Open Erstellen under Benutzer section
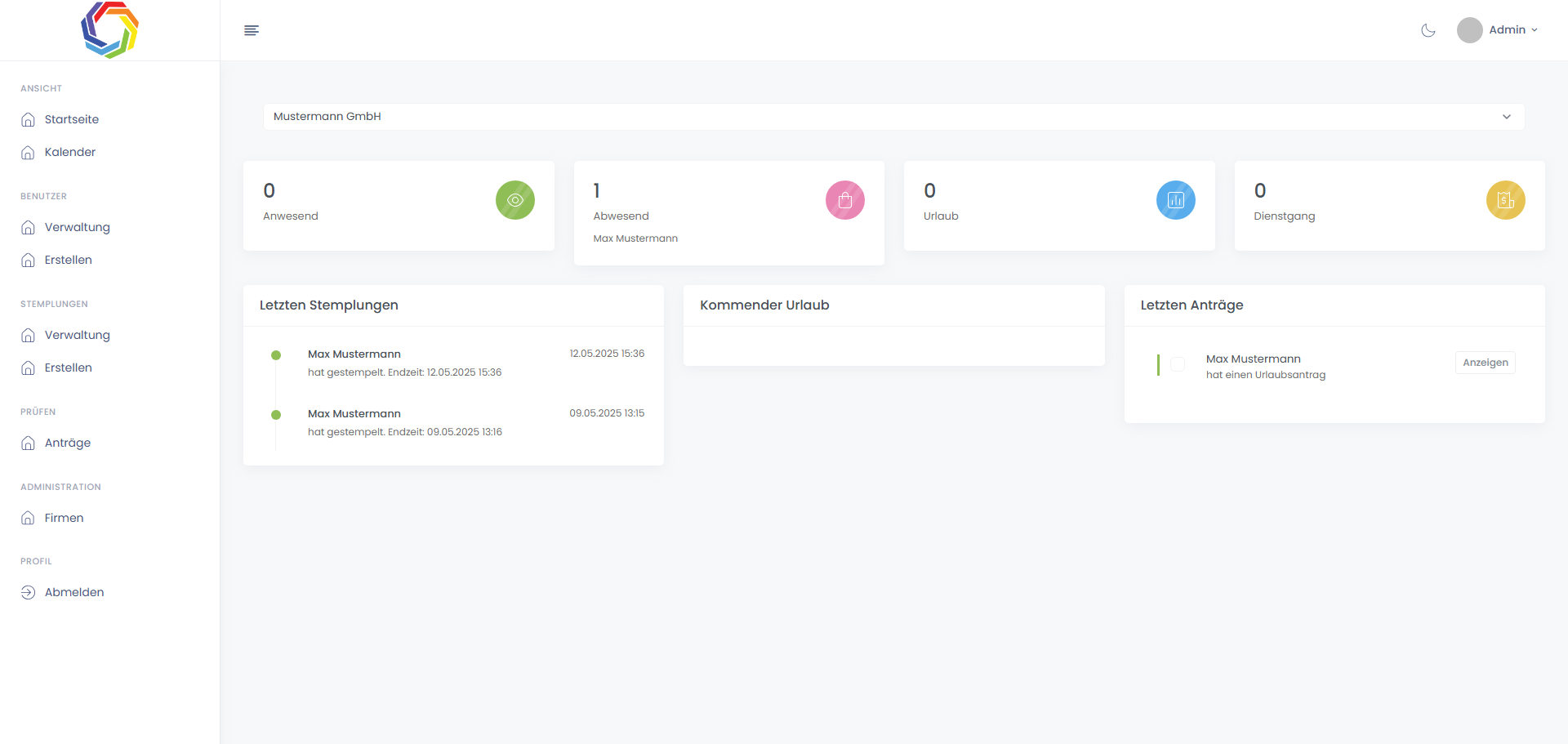The width and height of the screenshot is (1568, 744). point(69,260)
